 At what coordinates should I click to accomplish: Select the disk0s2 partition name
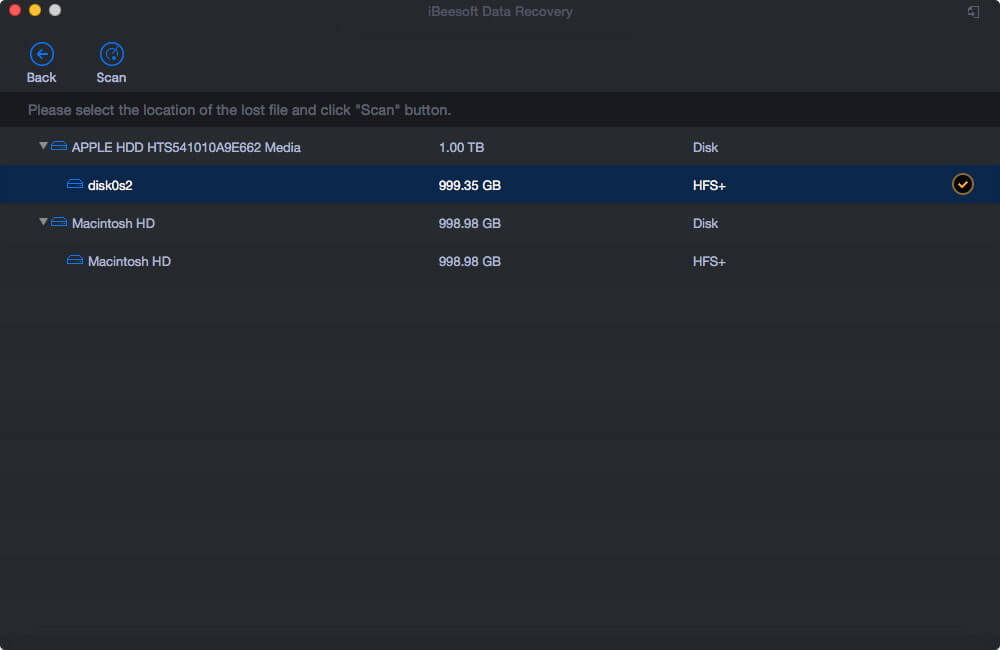tap(110, 185)
